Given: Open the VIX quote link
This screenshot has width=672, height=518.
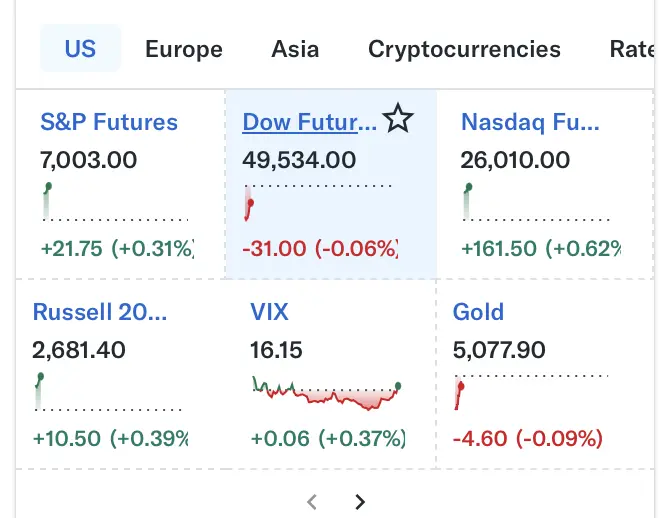Looking at the screenshot, I should [269, 311].
